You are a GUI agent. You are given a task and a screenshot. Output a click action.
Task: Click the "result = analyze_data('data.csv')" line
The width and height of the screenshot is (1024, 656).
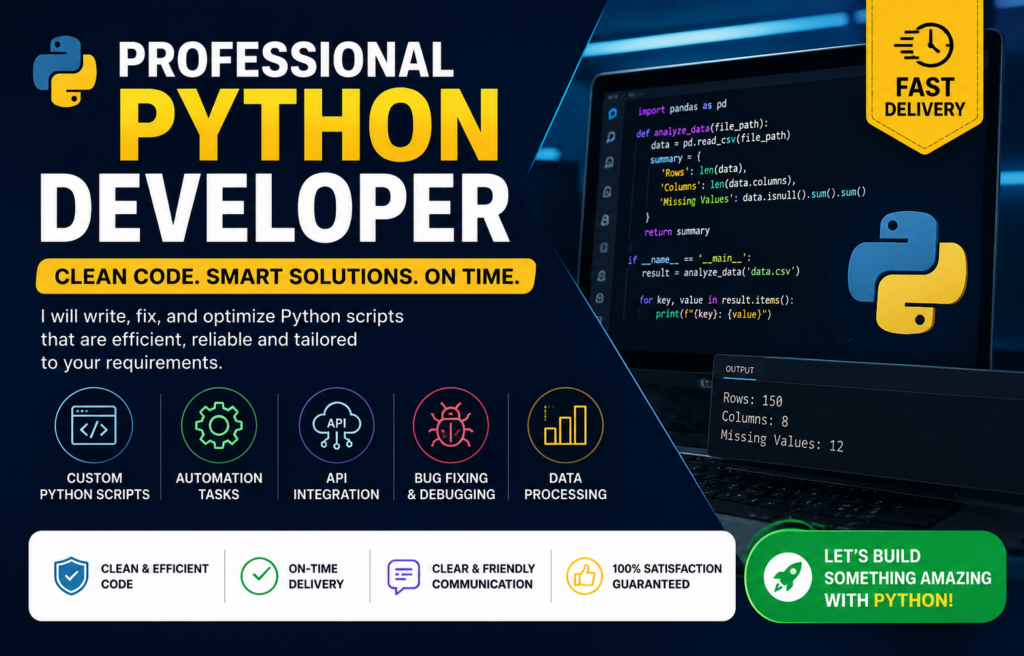(x=720, y=272)
